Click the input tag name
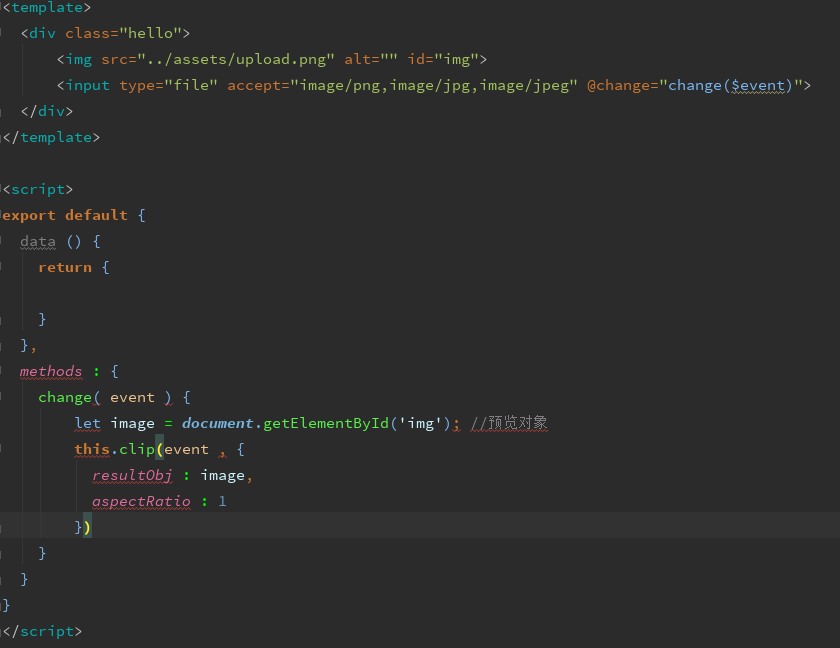840x648 pixels. 87,85
